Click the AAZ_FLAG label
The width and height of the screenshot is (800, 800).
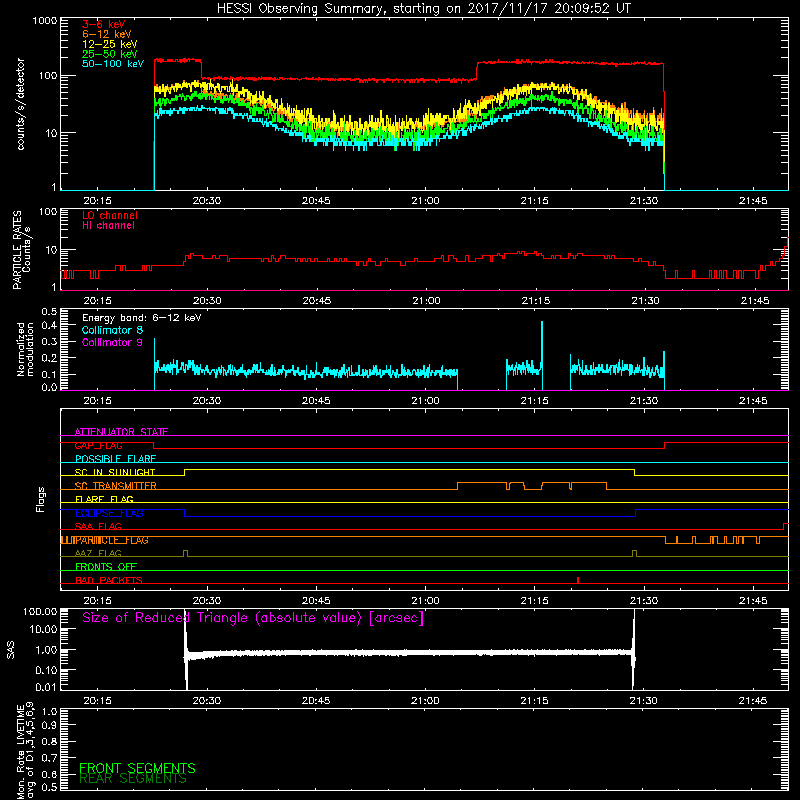[98, 554]
